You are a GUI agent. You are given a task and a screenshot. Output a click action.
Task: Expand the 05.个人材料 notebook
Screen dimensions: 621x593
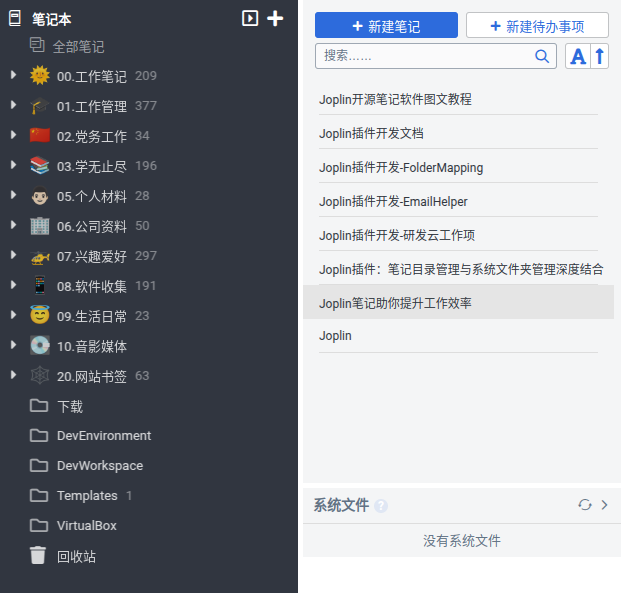pyautogui.click(x=13, y=195)
